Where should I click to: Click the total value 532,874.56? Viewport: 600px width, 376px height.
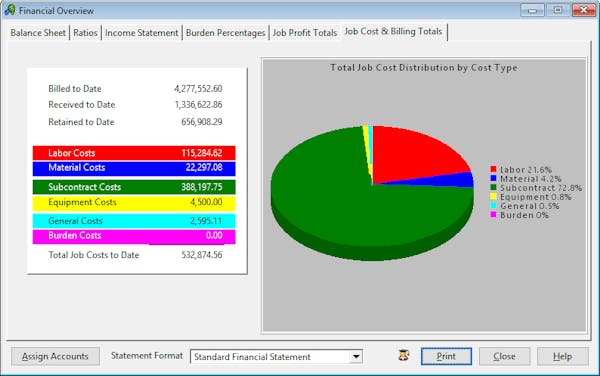pos(202,255)
